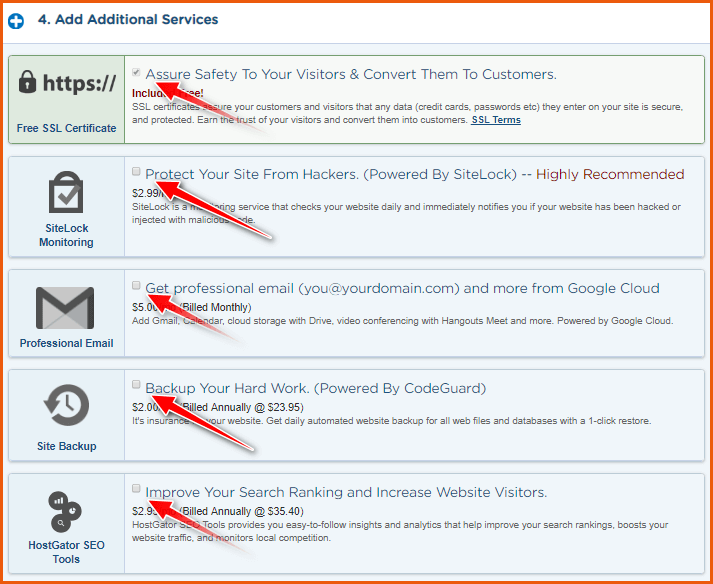Screen dimensions: 713x584
Task: Click 'Get professional email' heading text
Action: click(402, 288)
